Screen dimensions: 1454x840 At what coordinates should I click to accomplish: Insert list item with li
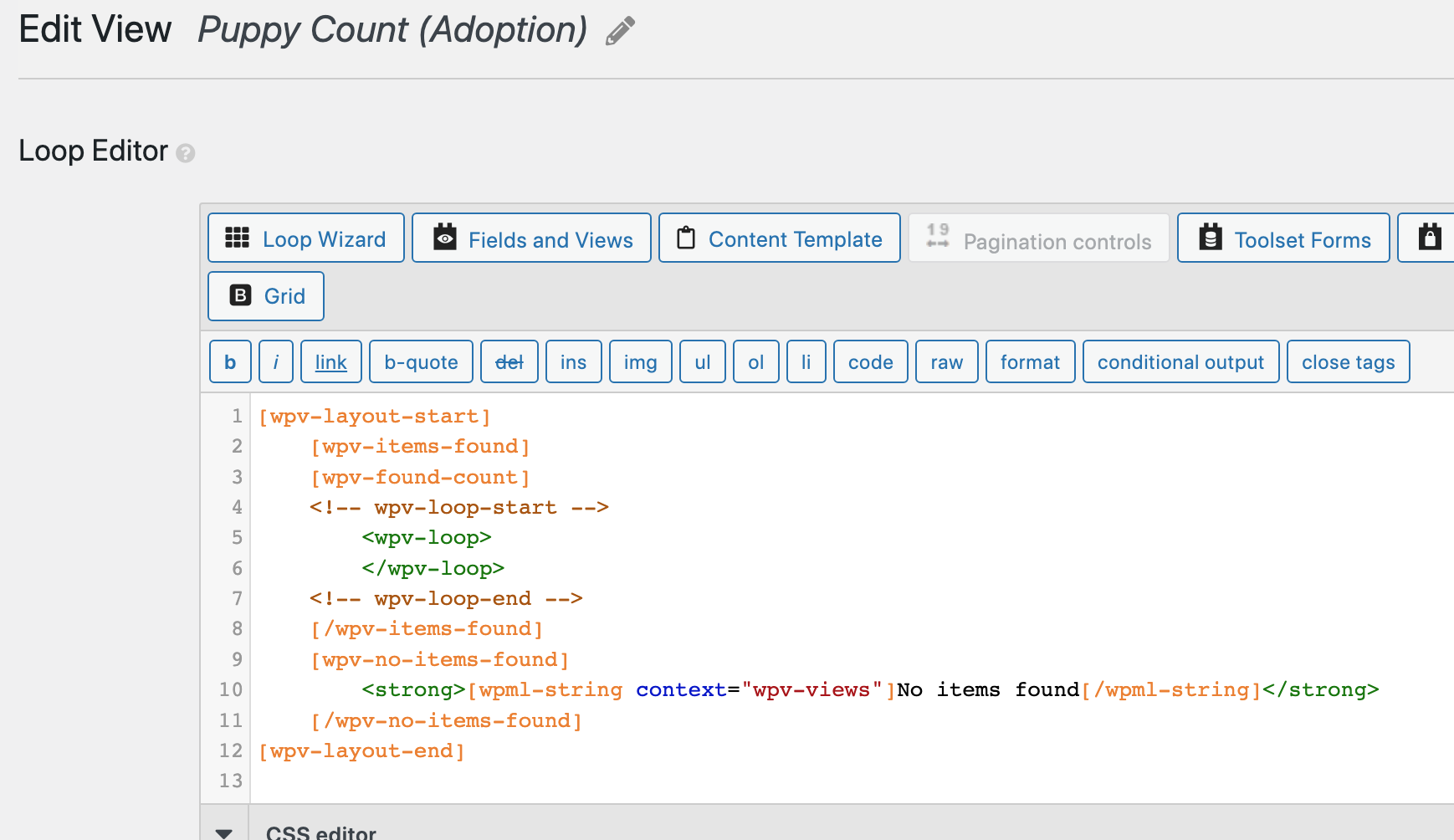[806, 361]
